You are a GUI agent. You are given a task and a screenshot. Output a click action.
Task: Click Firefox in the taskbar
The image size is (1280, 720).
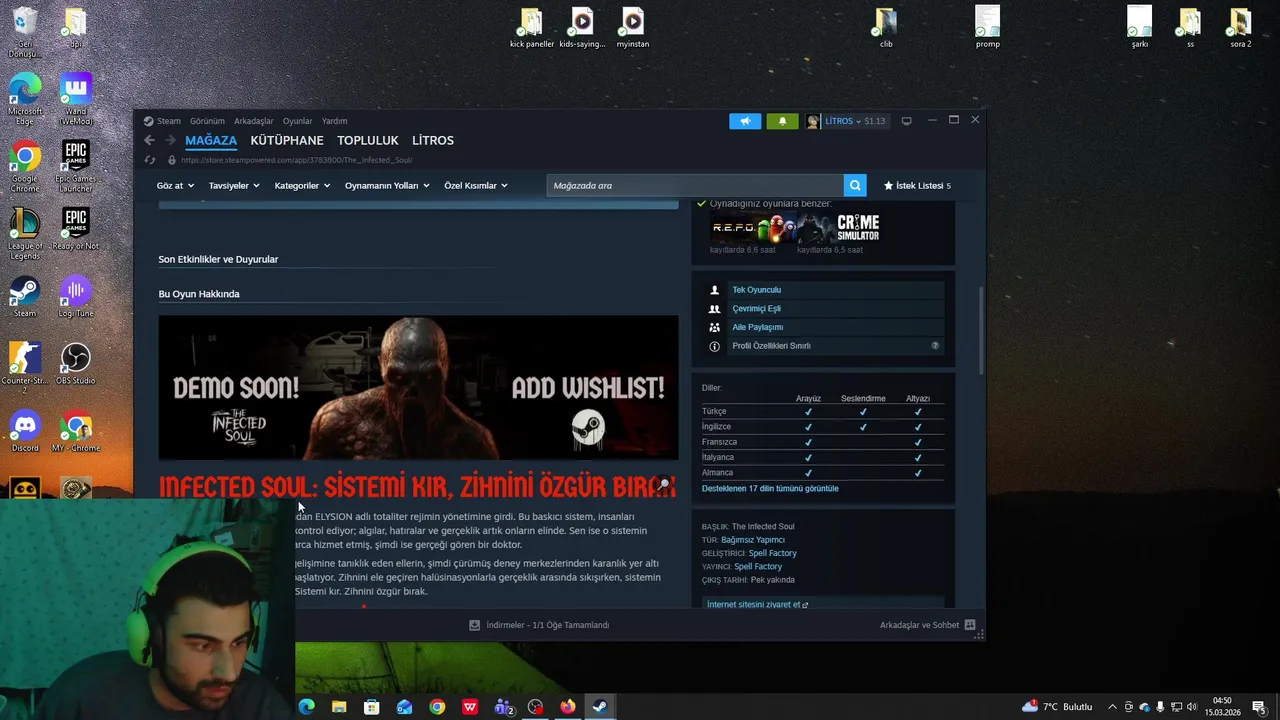pos(568,707)
